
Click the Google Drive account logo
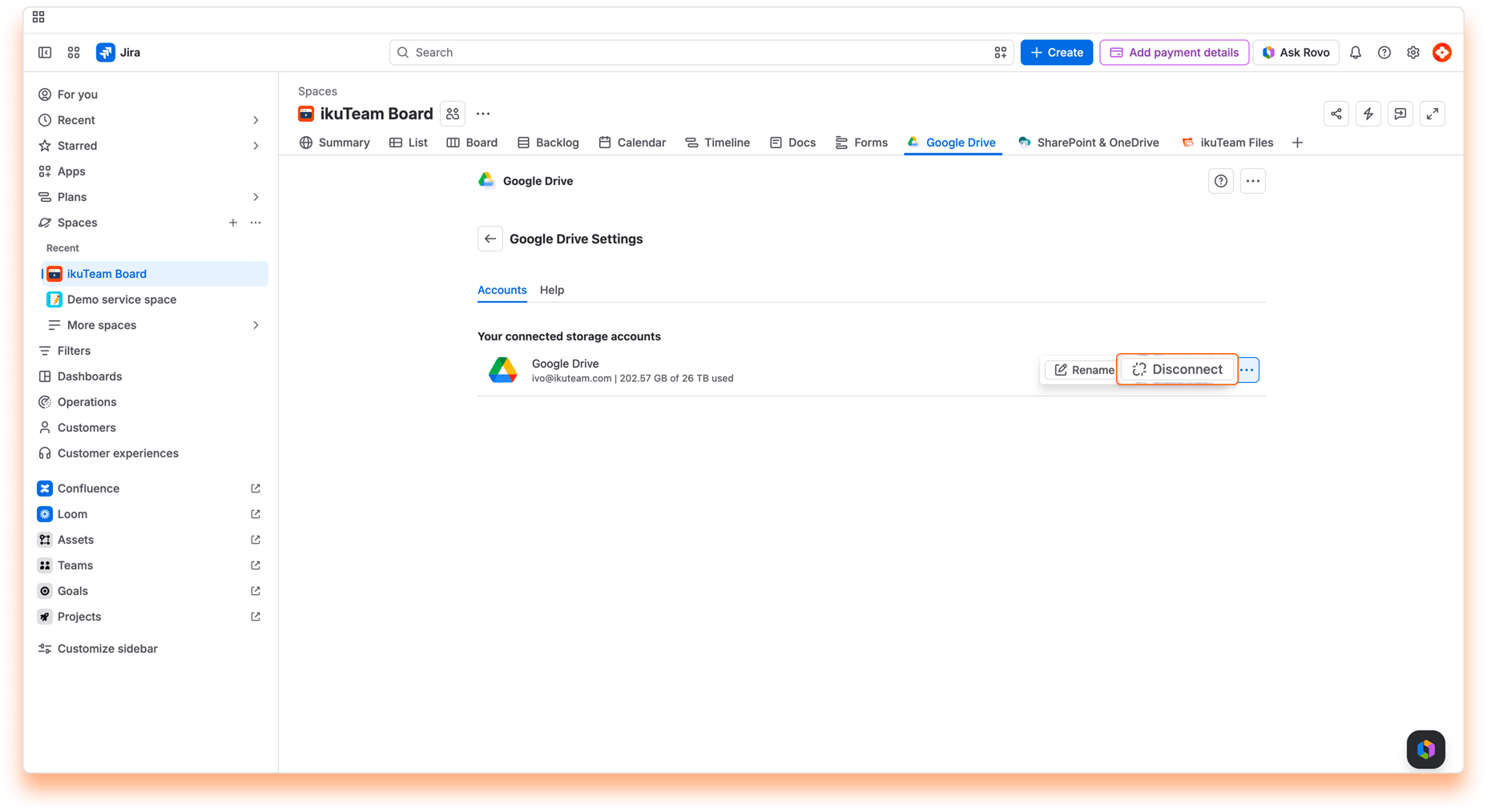(503, 370)
